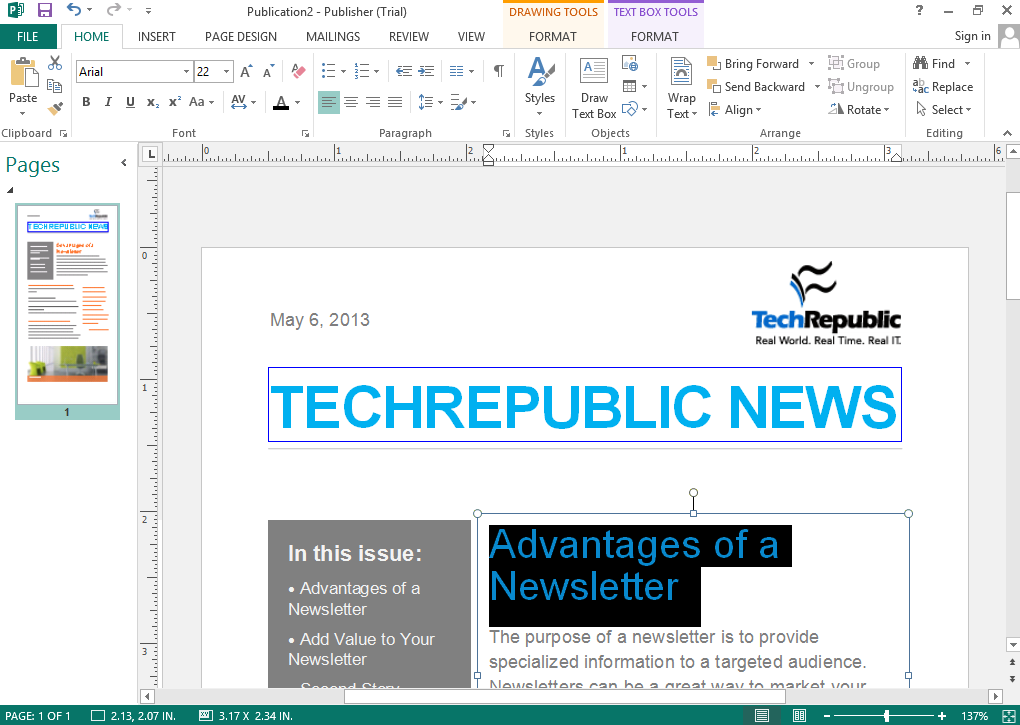Click the Select button in Editing

tap(944, 110)
